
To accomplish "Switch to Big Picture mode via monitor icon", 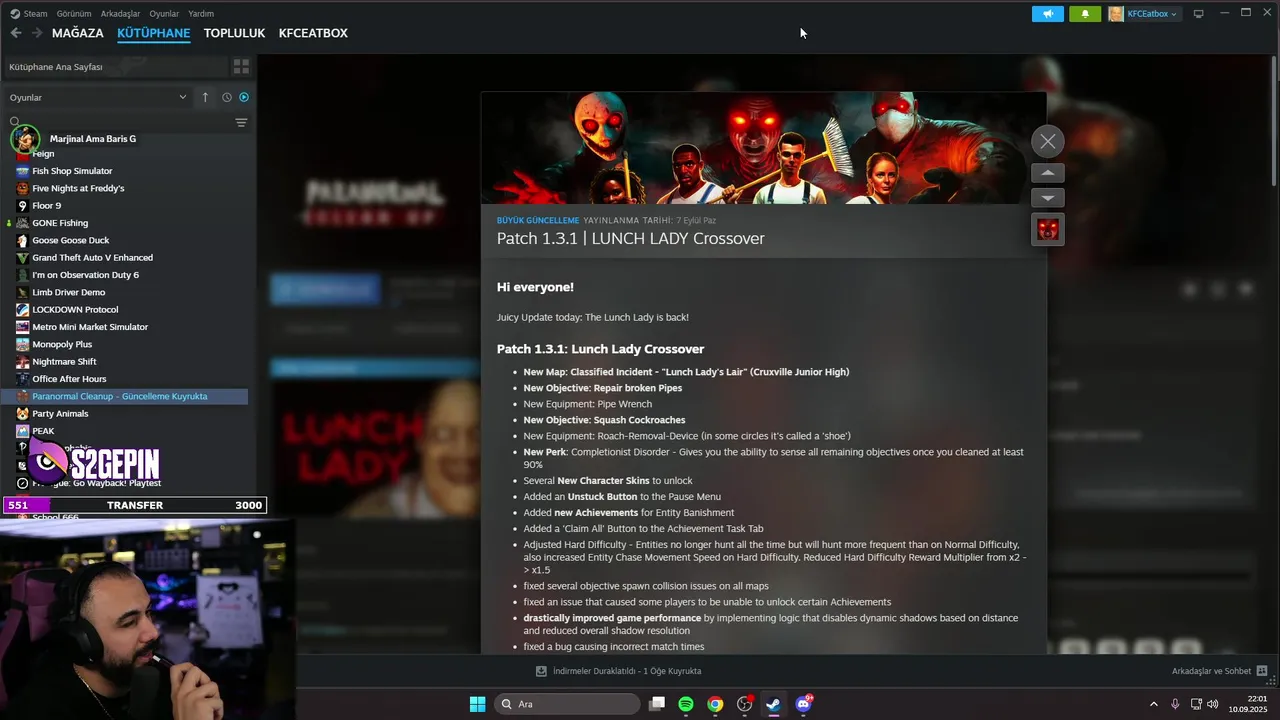I will pyautogui.click(x=1198, y=14).
